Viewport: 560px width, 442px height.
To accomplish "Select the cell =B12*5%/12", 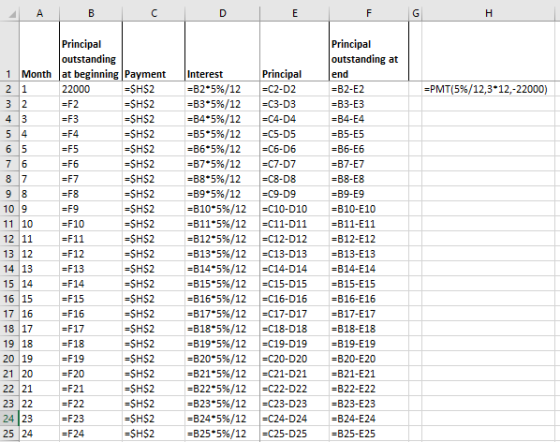I will (x=222, y=239).
